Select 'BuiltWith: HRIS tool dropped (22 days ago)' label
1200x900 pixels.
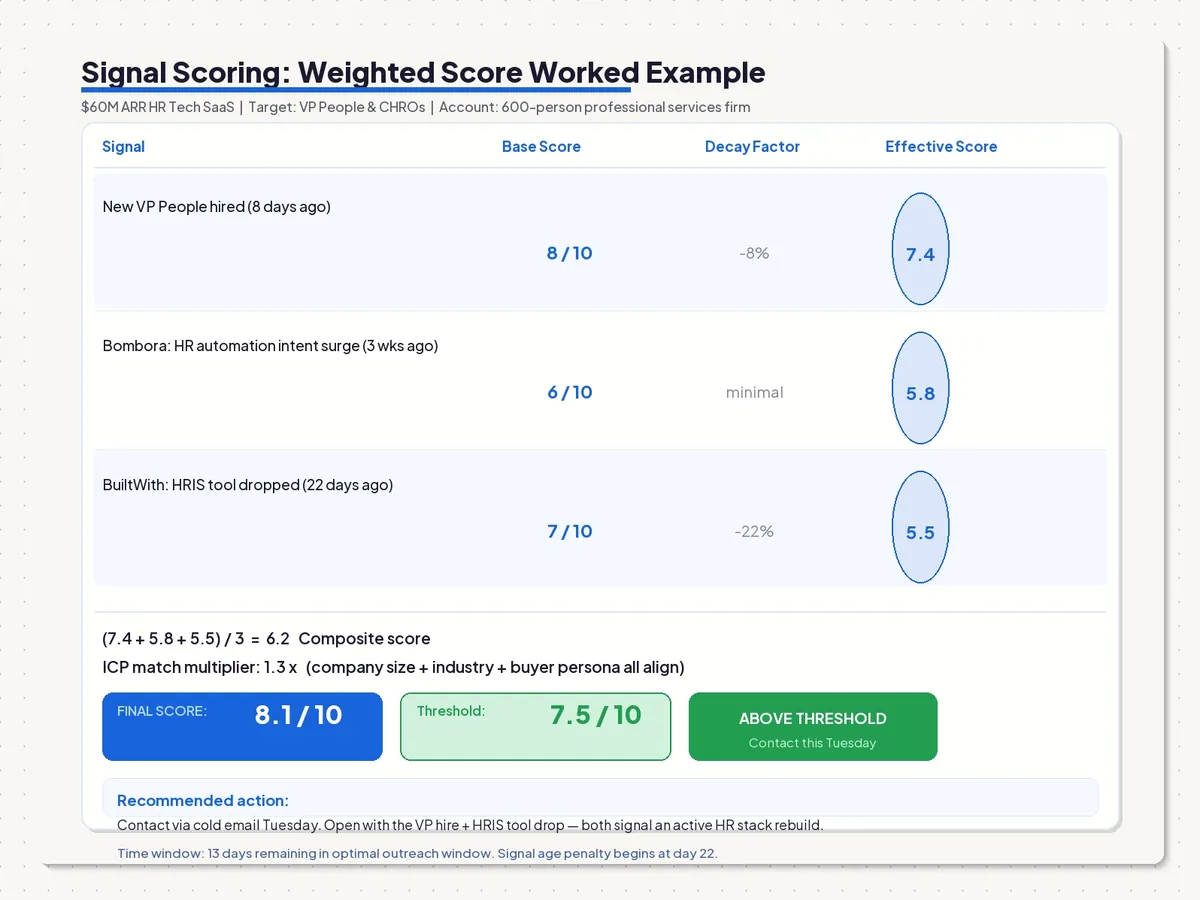point(247,485)
